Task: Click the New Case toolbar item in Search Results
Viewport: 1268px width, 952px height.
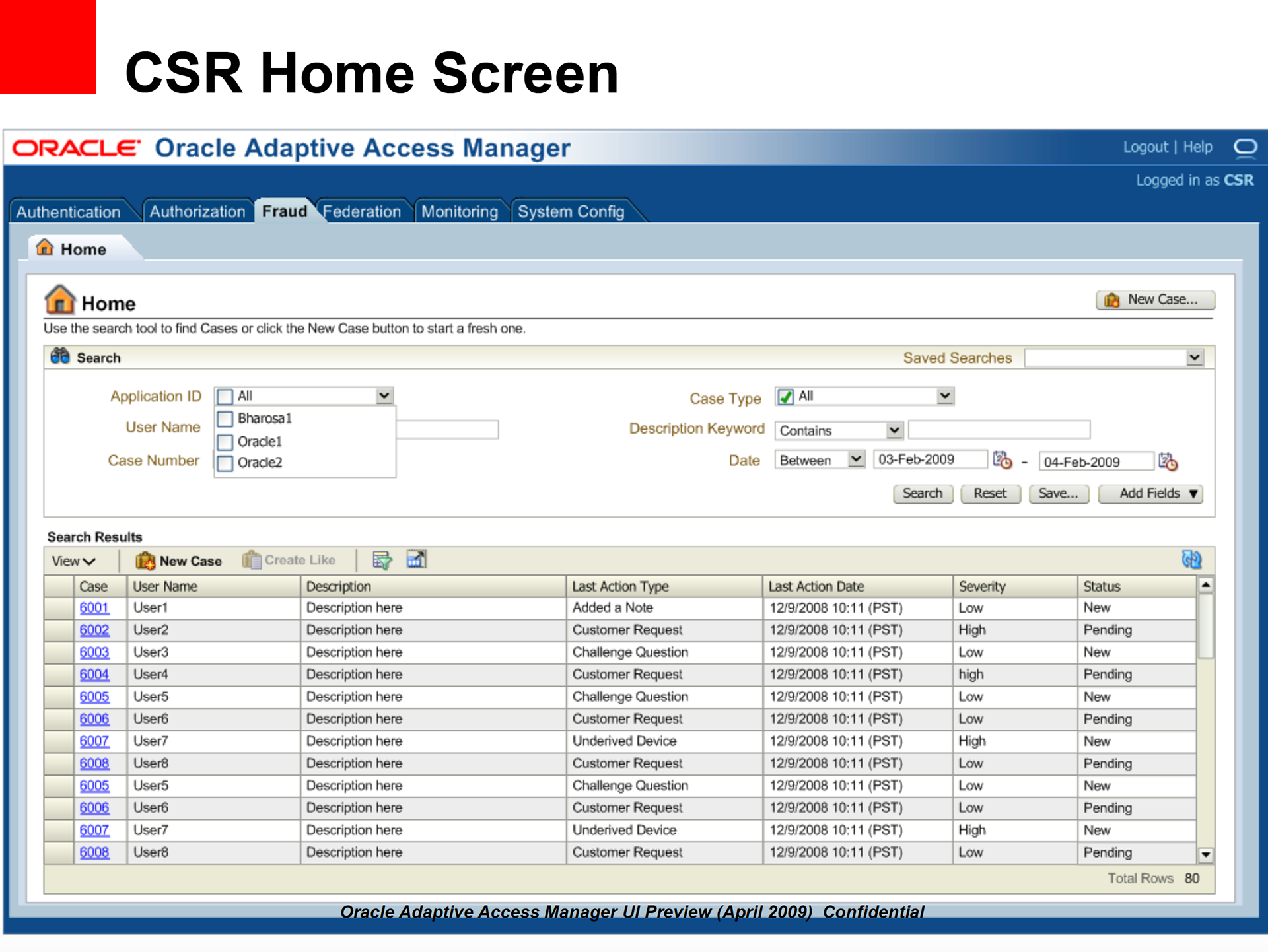Action: pos(178,561)
